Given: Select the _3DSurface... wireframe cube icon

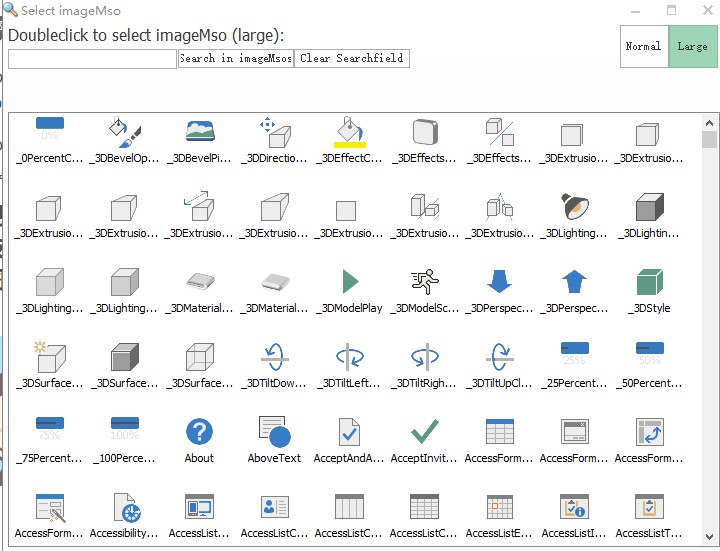Looking at the screenshot, I should pos(200,357).
